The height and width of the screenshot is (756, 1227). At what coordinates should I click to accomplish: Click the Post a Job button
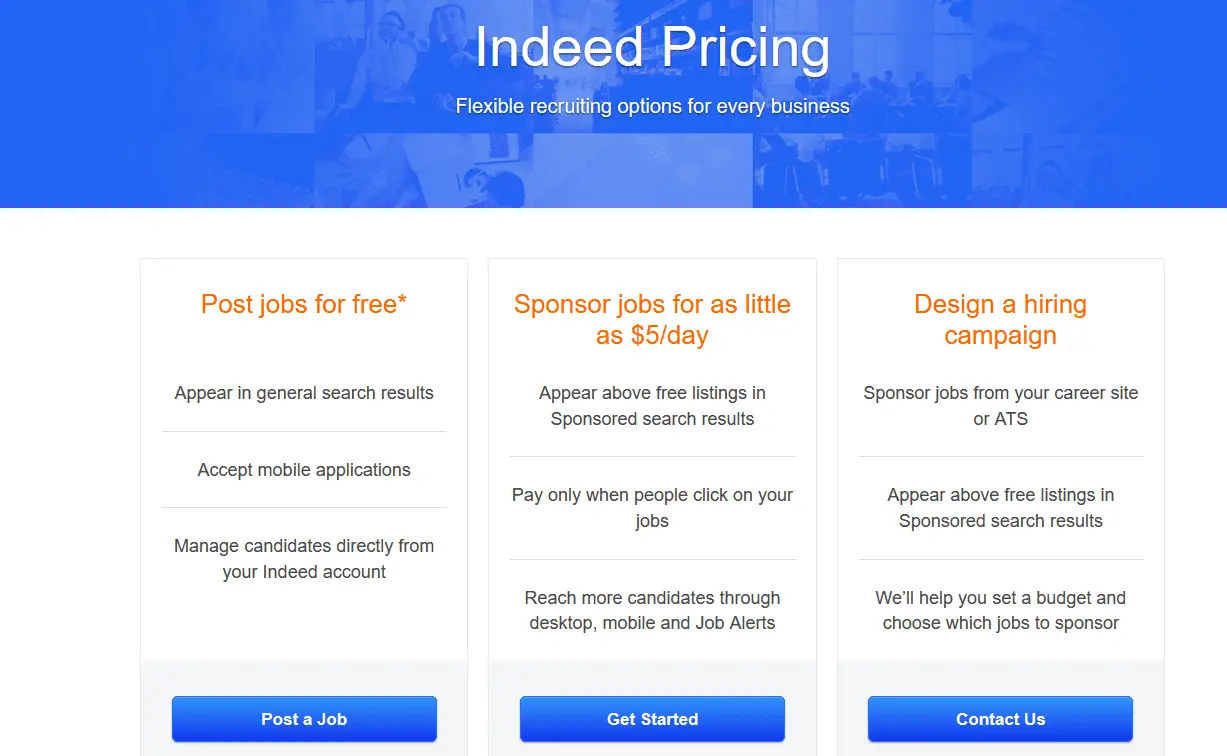tap(304, 719)
